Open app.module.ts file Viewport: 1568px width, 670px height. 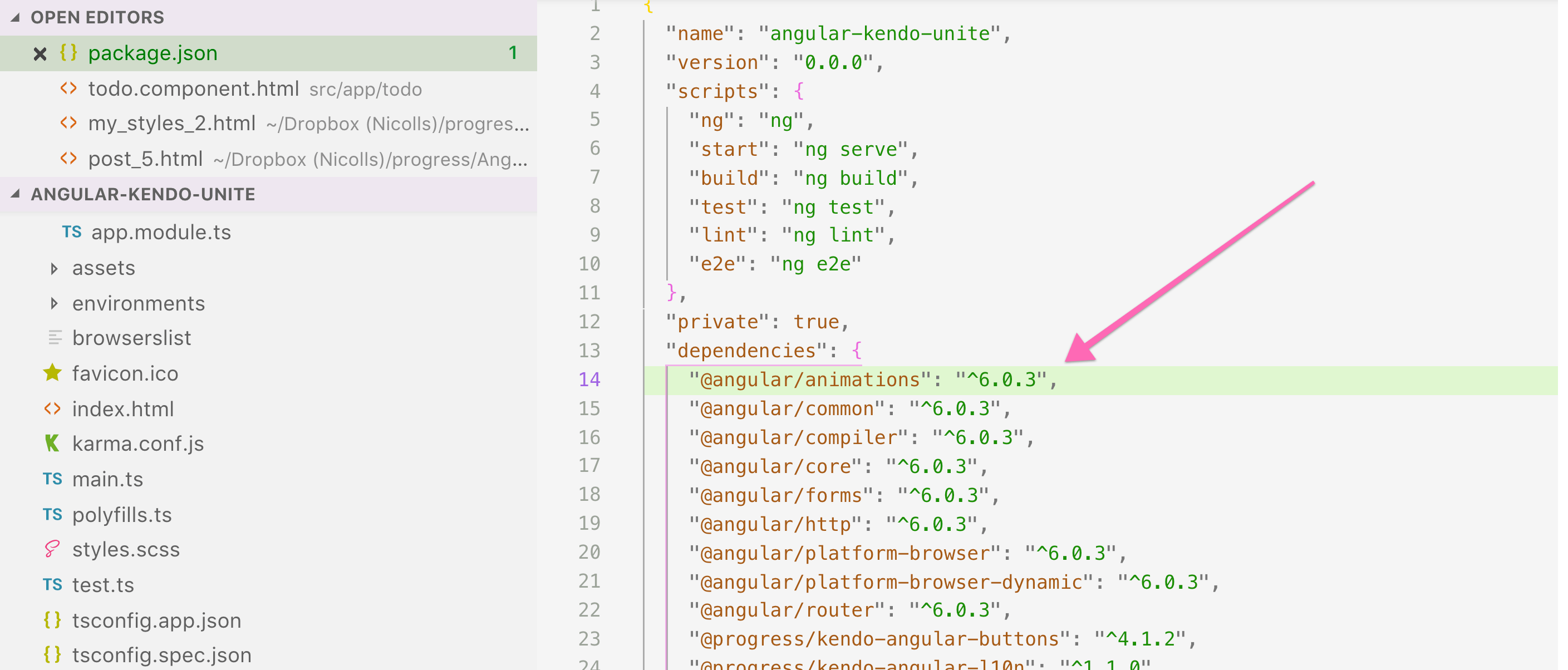coord(161,233)
